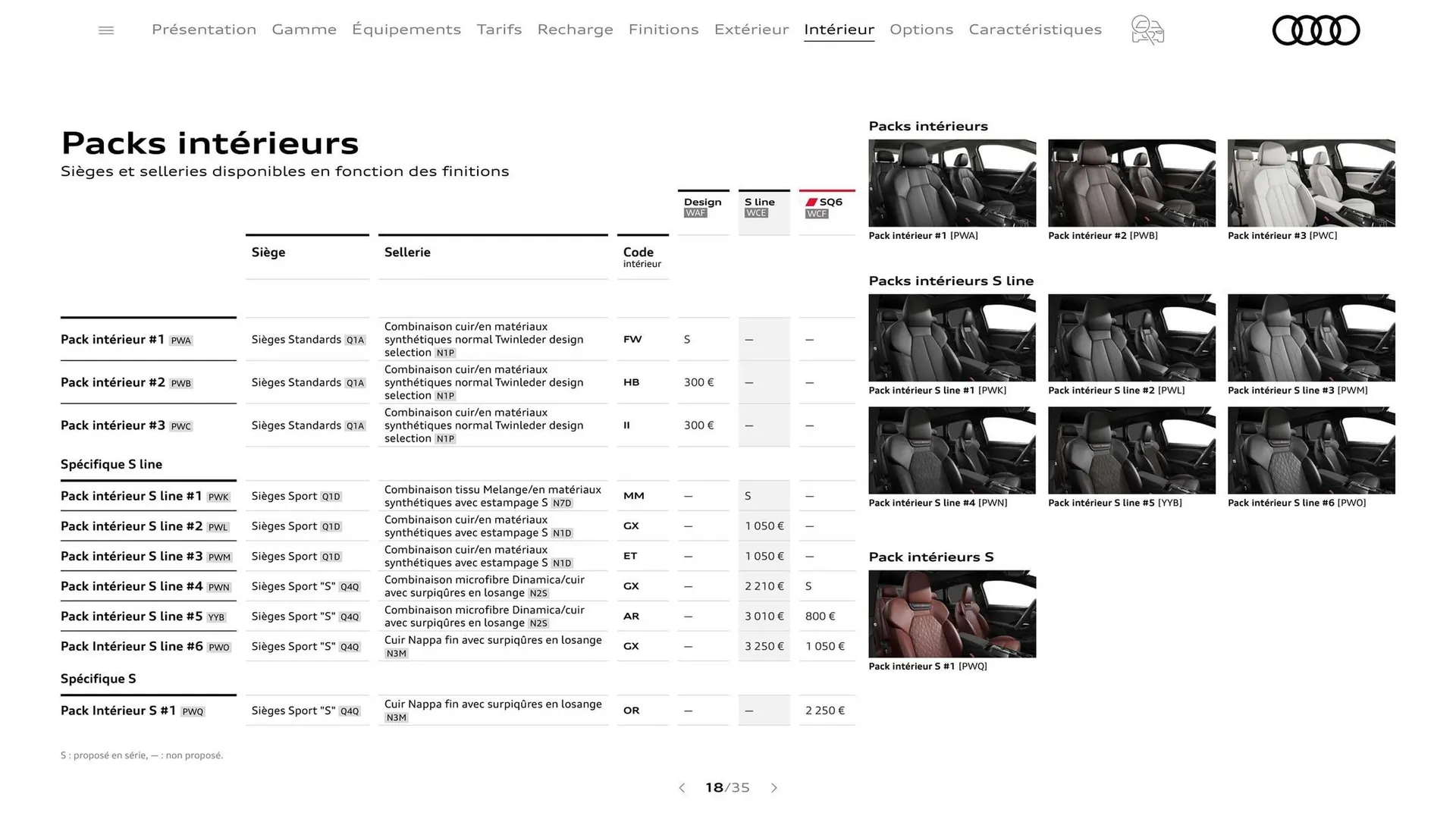Open the hamburger navigation menu
The width and height of the screenshot is (1456, 819).
click(105, 30)
